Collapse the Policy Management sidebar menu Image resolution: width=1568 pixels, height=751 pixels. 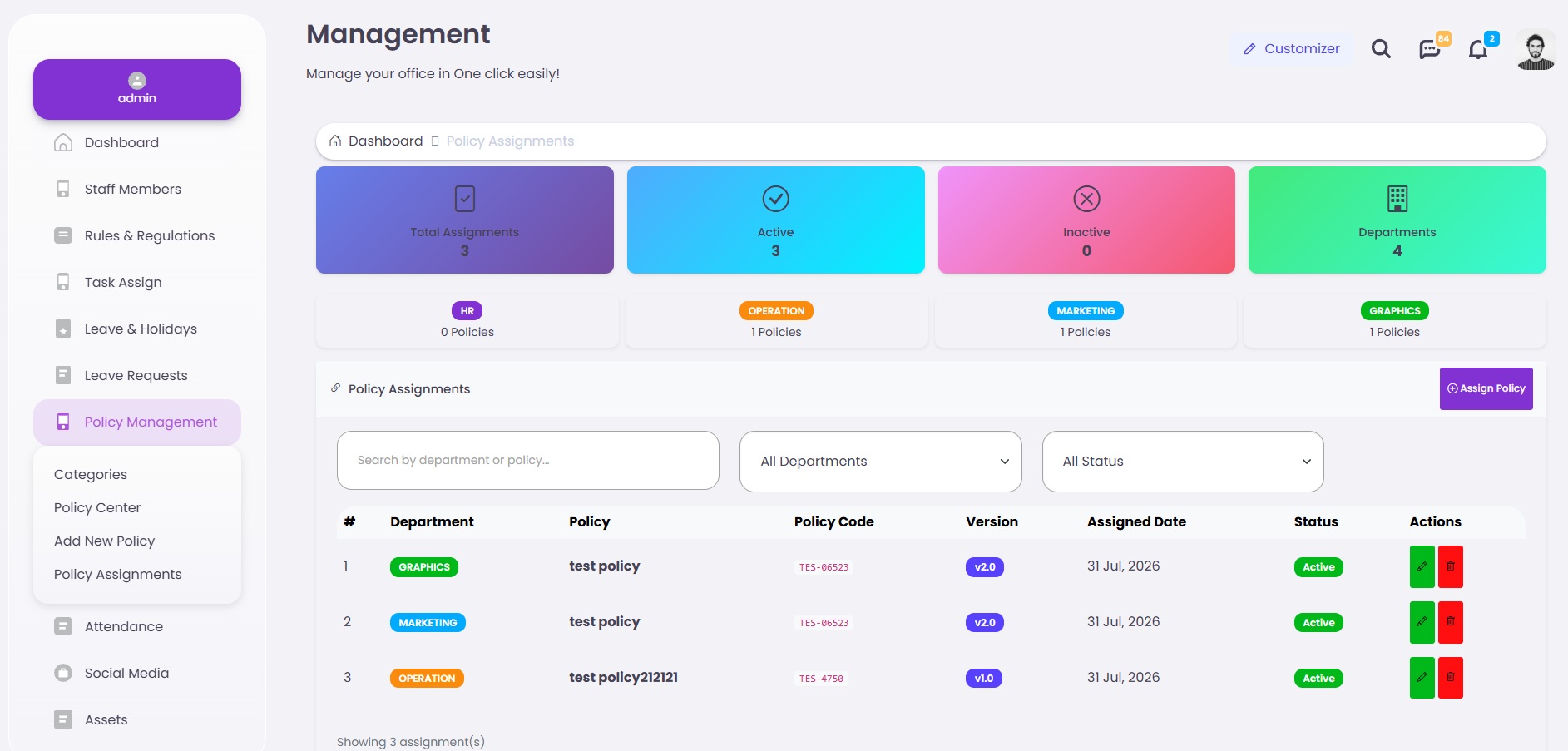pos(137,422)
